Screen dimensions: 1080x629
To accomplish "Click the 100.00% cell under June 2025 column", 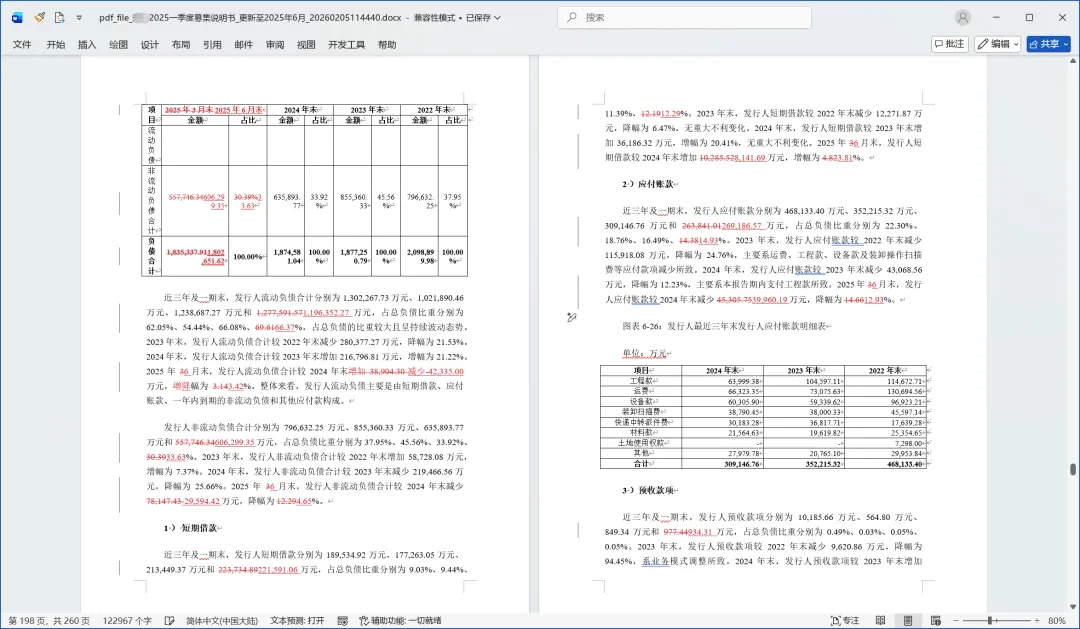I will click(247, 257).
